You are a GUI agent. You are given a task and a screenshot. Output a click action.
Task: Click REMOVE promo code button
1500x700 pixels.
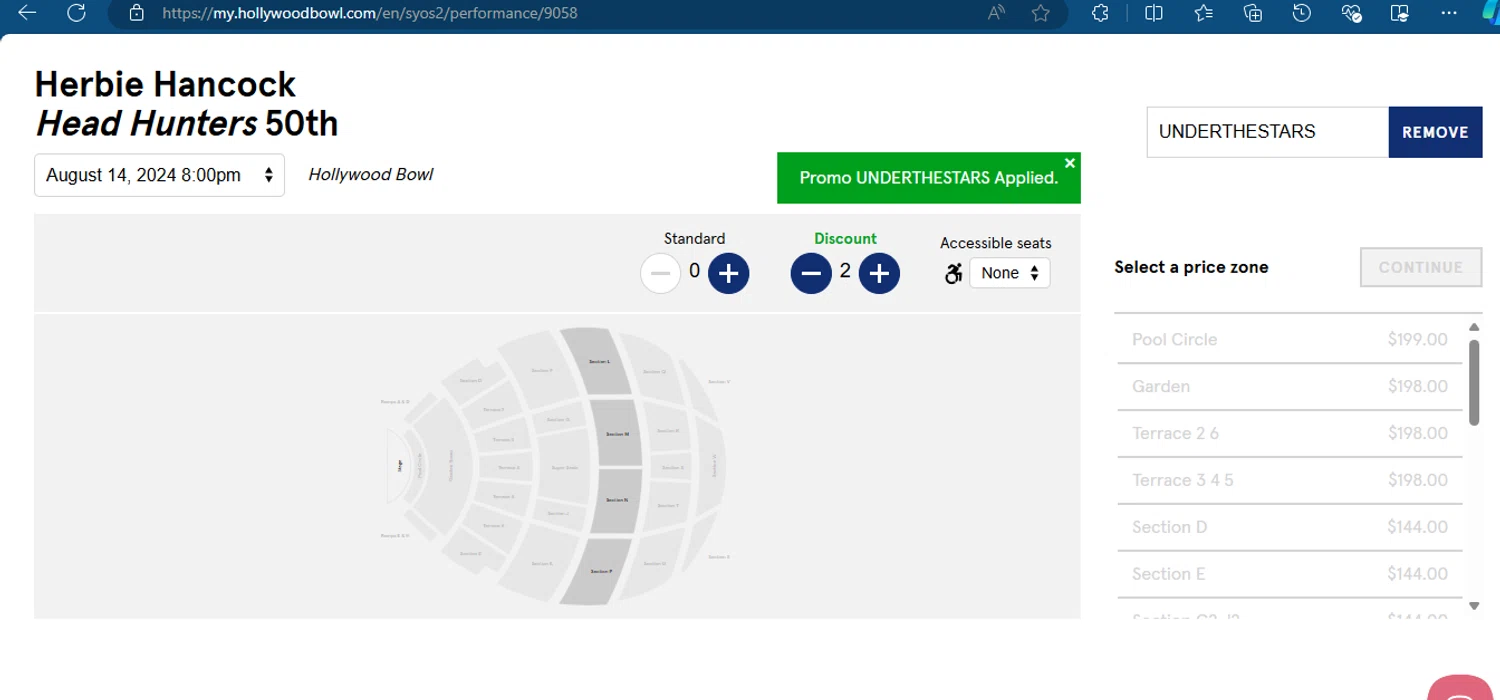[x=1435, y=132]
